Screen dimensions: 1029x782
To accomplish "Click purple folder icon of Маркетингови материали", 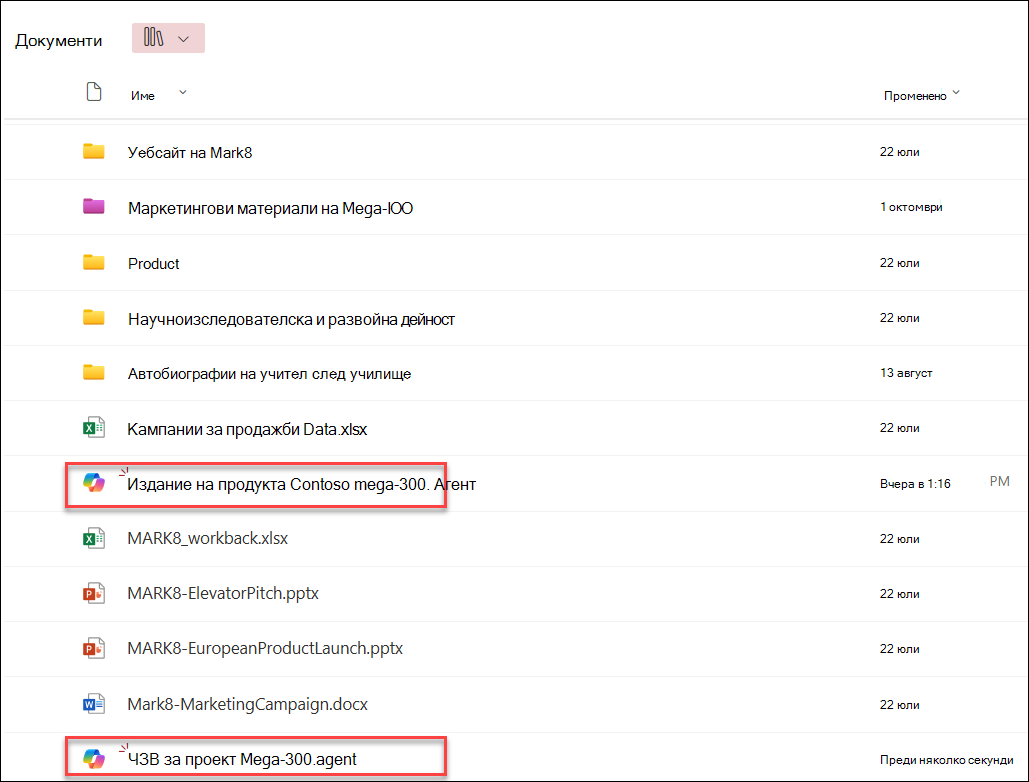I will click(94, 207).
